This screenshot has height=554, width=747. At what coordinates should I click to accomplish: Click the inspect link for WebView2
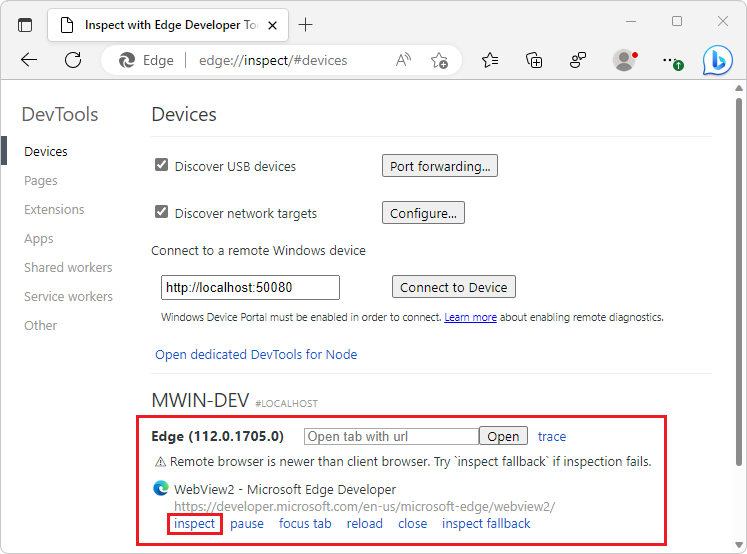click(194, 524)
